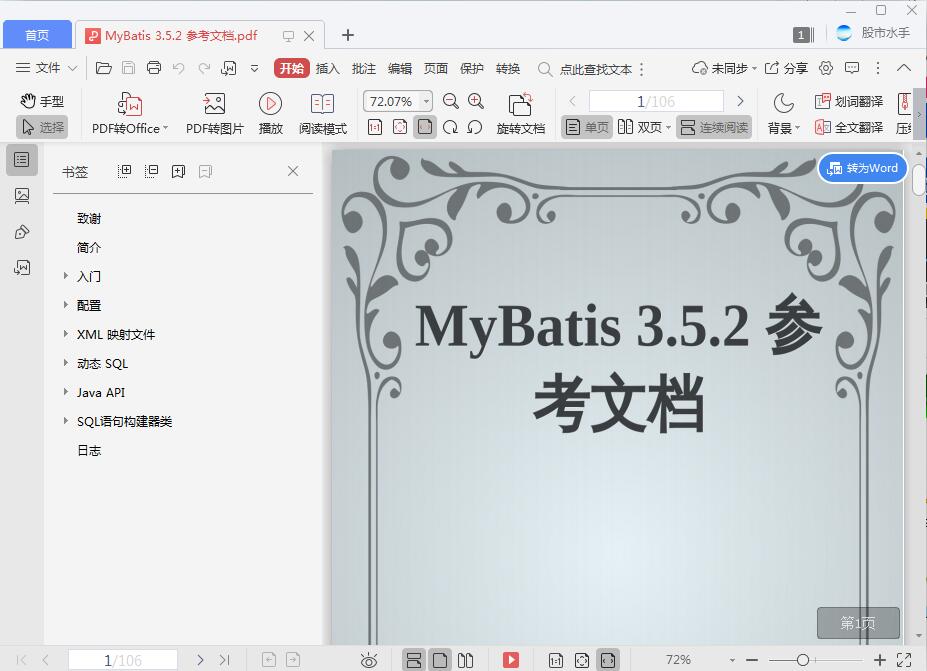Viewport: 927px width, 671px height.
Task: Open the feedback chat bubble icon
Action: 852,68
